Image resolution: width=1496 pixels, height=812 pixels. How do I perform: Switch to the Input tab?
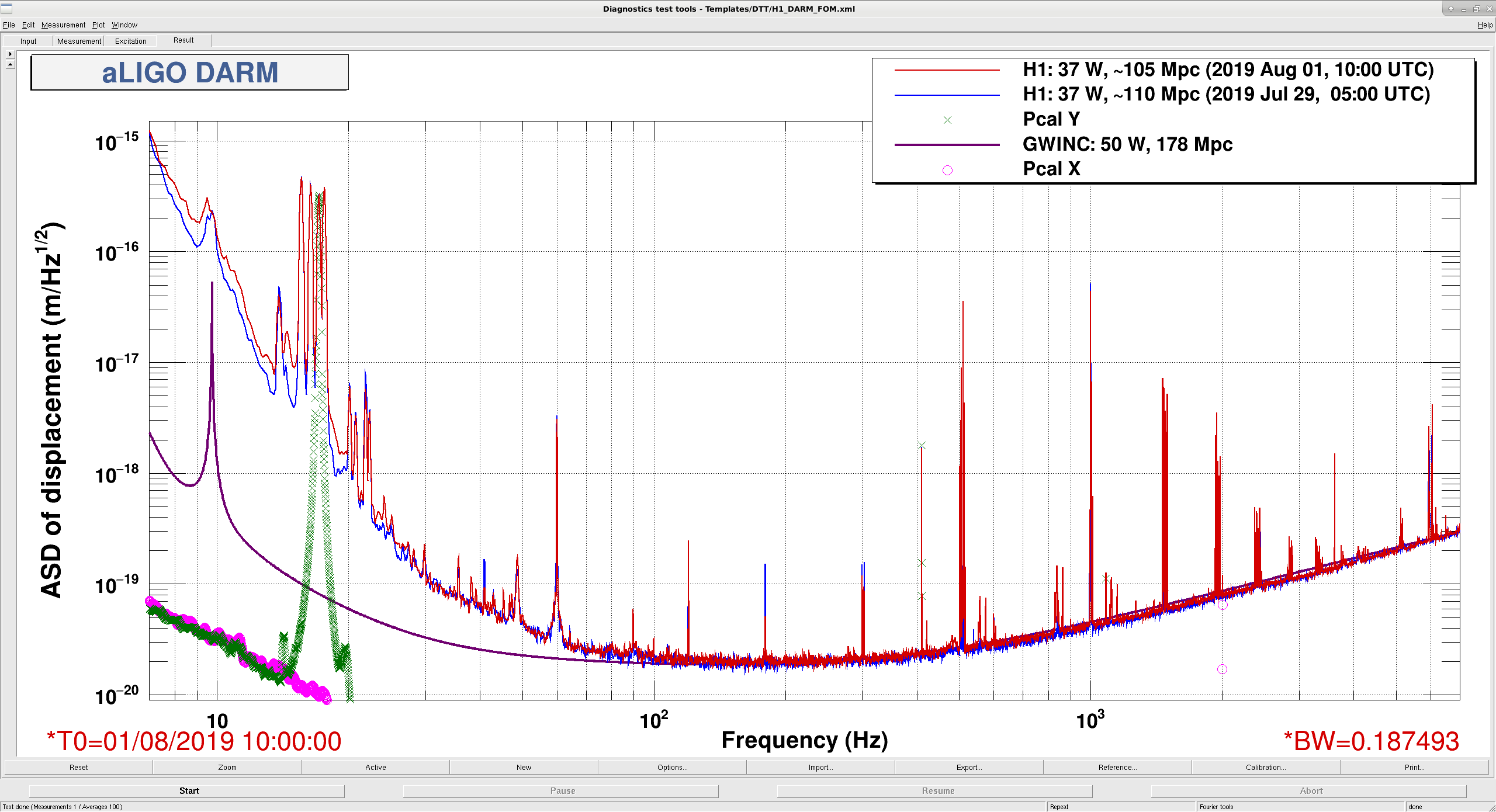pos(28,41)
